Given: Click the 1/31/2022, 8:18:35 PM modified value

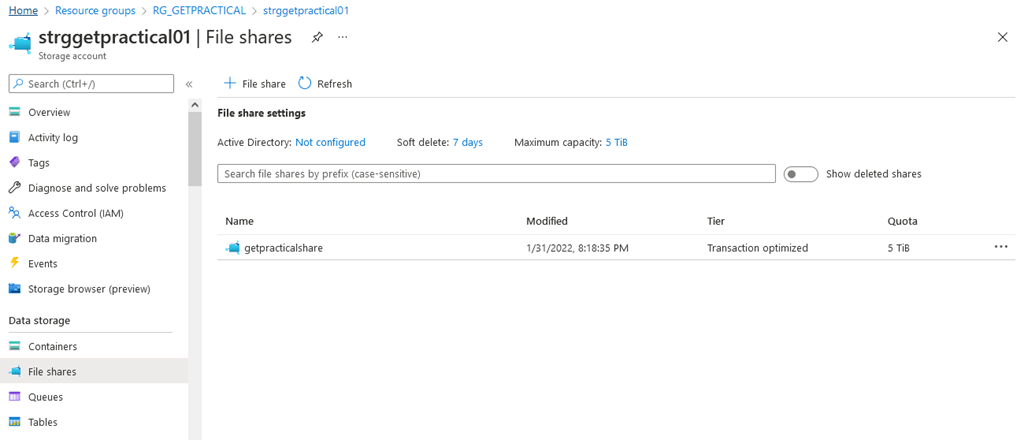Looking at the screenshot, I should [577, 248].
